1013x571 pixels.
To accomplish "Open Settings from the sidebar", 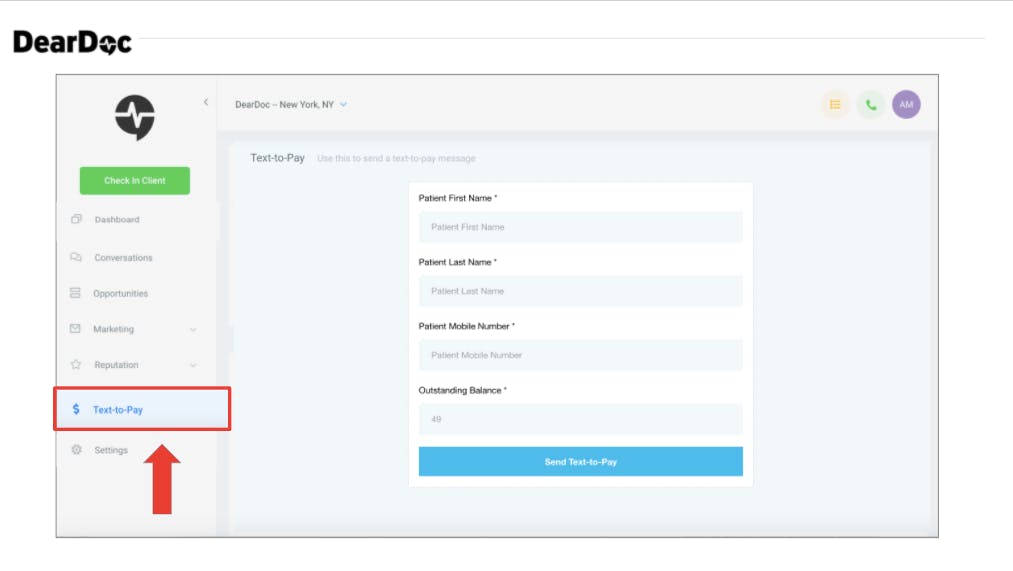I will [111, 450].
